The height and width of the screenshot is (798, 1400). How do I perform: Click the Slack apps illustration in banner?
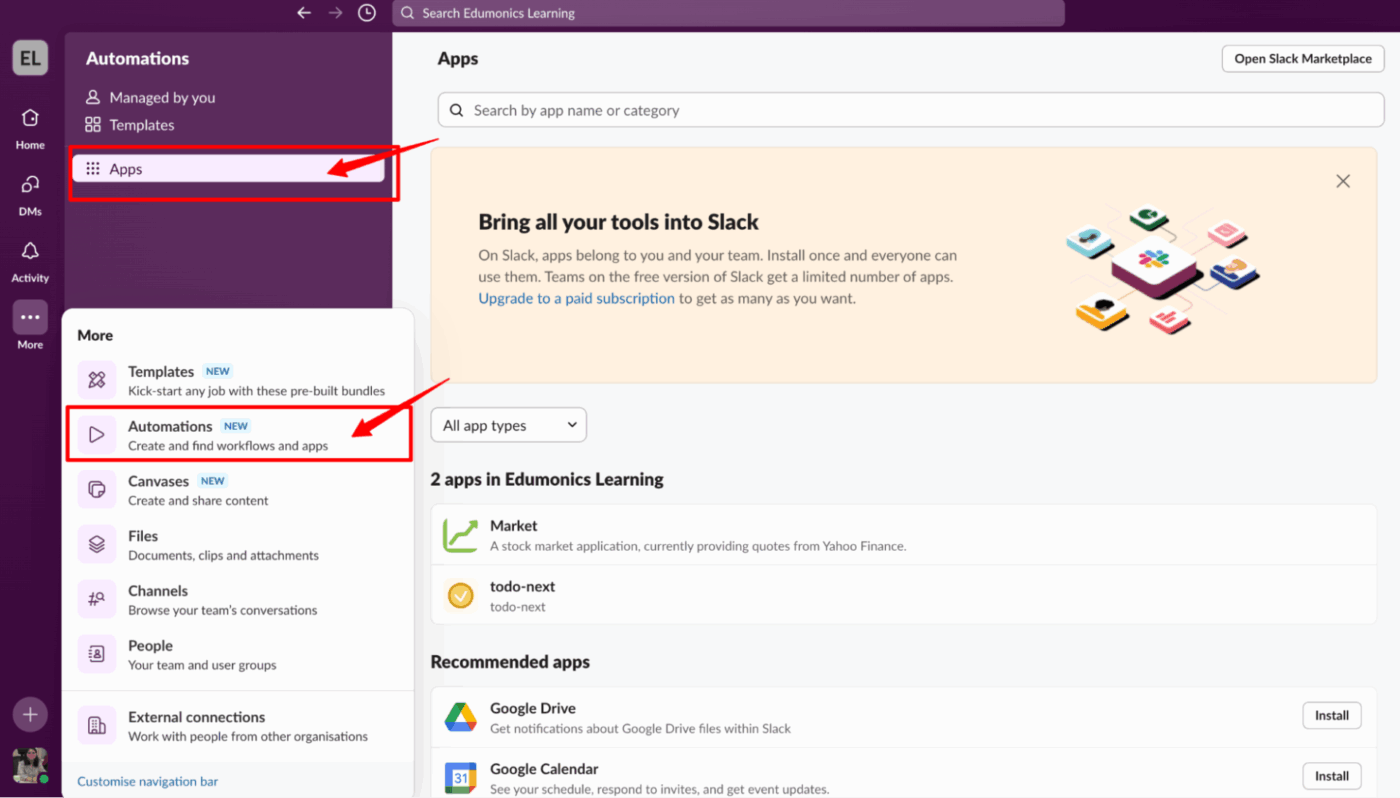[x=1162, y=269]
